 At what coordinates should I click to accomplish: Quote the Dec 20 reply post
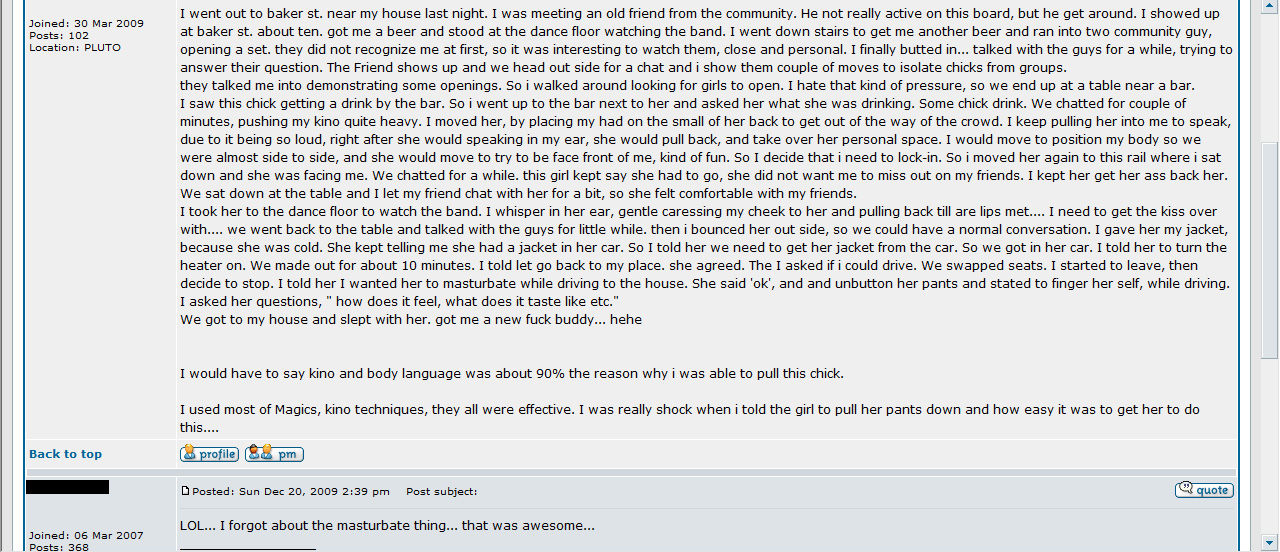tap(1204, 490)
